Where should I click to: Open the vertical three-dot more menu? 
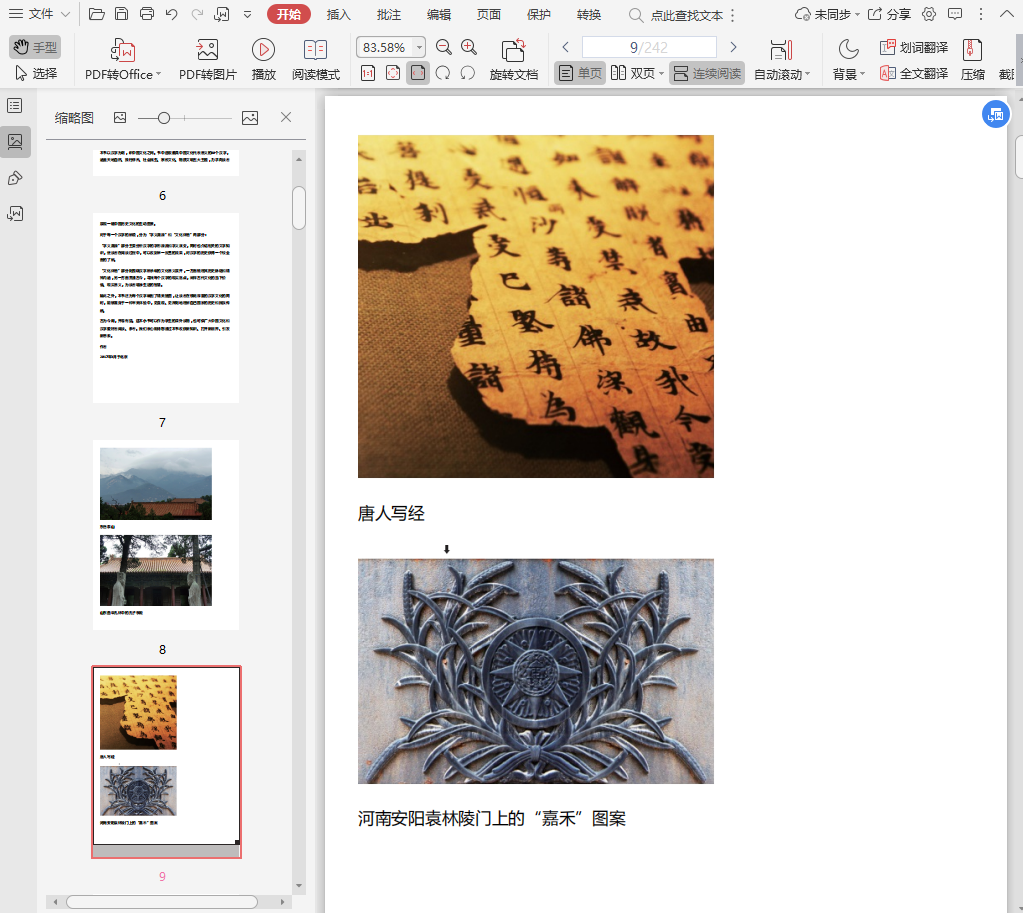[x=981, y=14]
